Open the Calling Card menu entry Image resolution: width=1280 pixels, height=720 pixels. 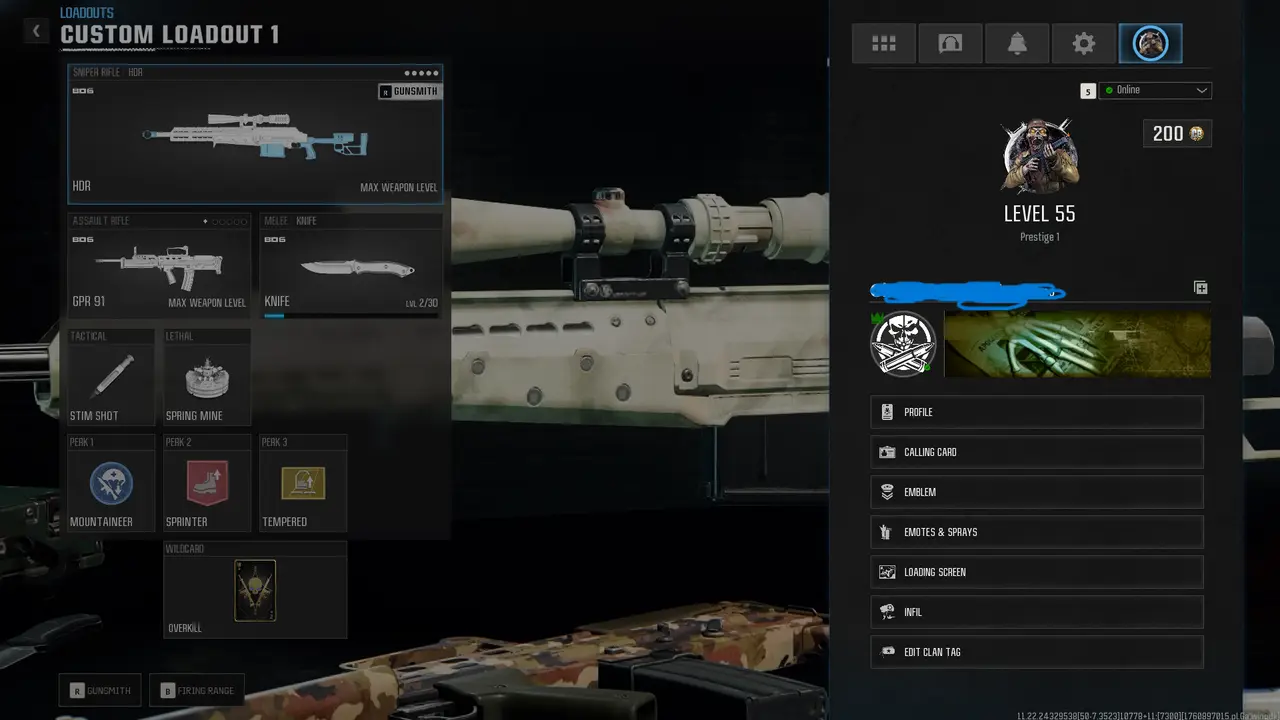tap(1037, 452)
